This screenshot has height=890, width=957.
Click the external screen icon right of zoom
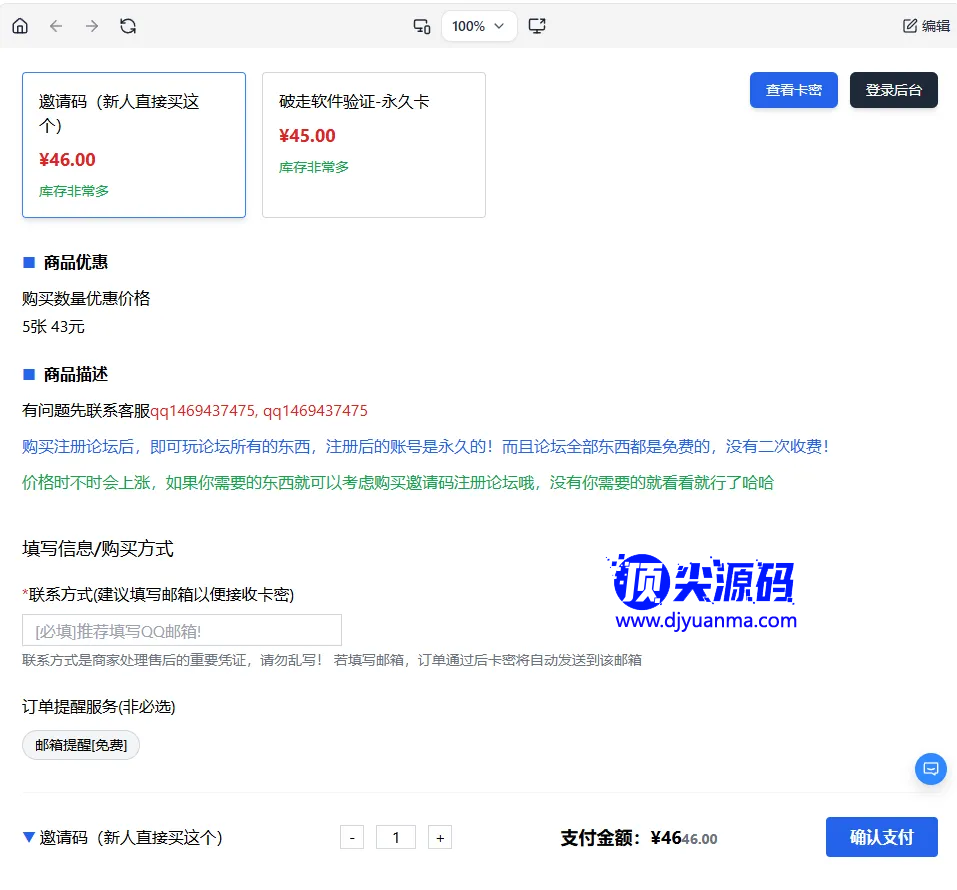pyautogui.click(x=537, y=26)
